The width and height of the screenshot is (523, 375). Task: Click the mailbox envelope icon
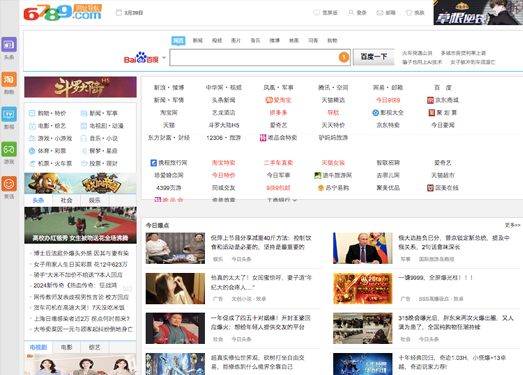pyautogui.click(x=380, y=13)
